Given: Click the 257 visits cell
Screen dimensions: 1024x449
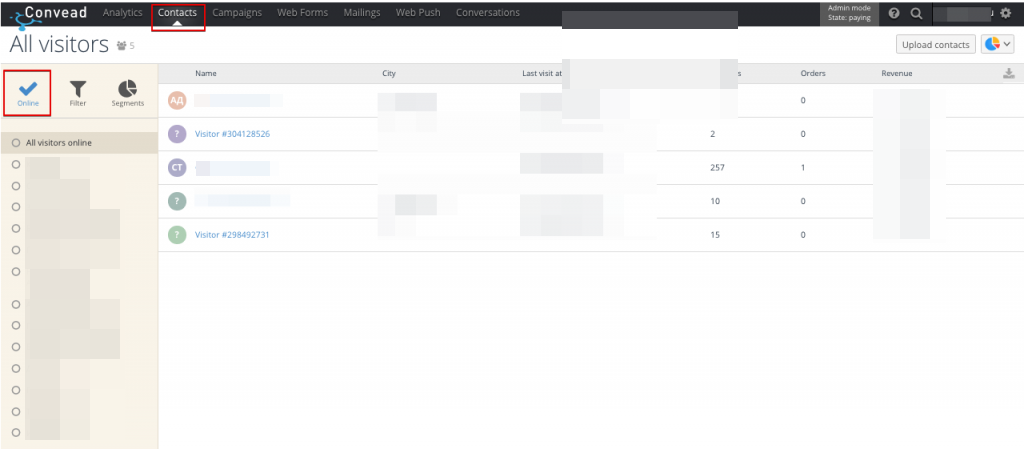Looking at the screenshot, I should tap(717, 168).
